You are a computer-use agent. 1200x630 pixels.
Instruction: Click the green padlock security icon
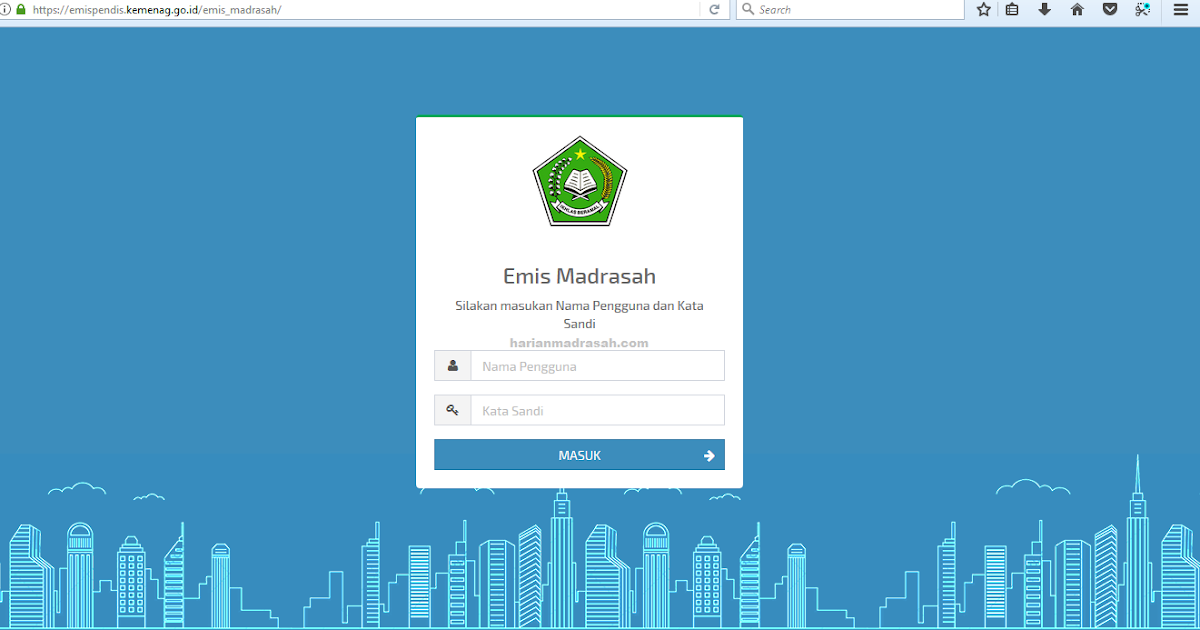pyautogui.click(x=22, y=9)
